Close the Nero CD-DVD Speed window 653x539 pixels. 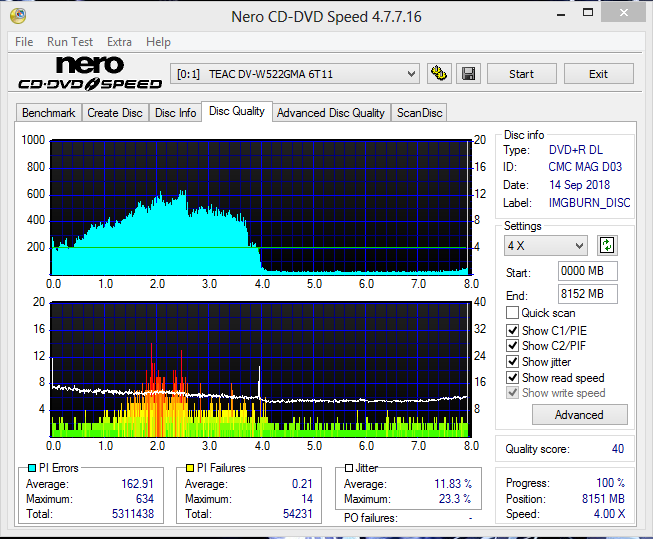click(x=623, y=12)
